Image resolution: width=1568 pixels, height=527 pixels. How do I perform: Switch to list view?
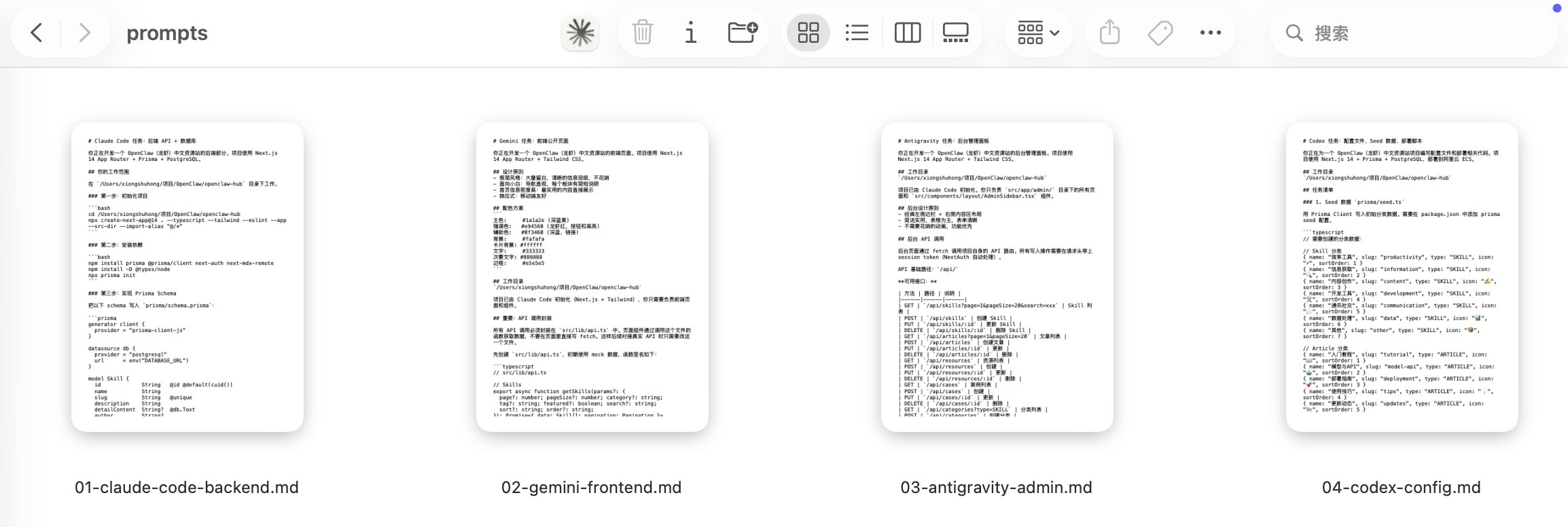pyautogui.click(x=857, y=33)
